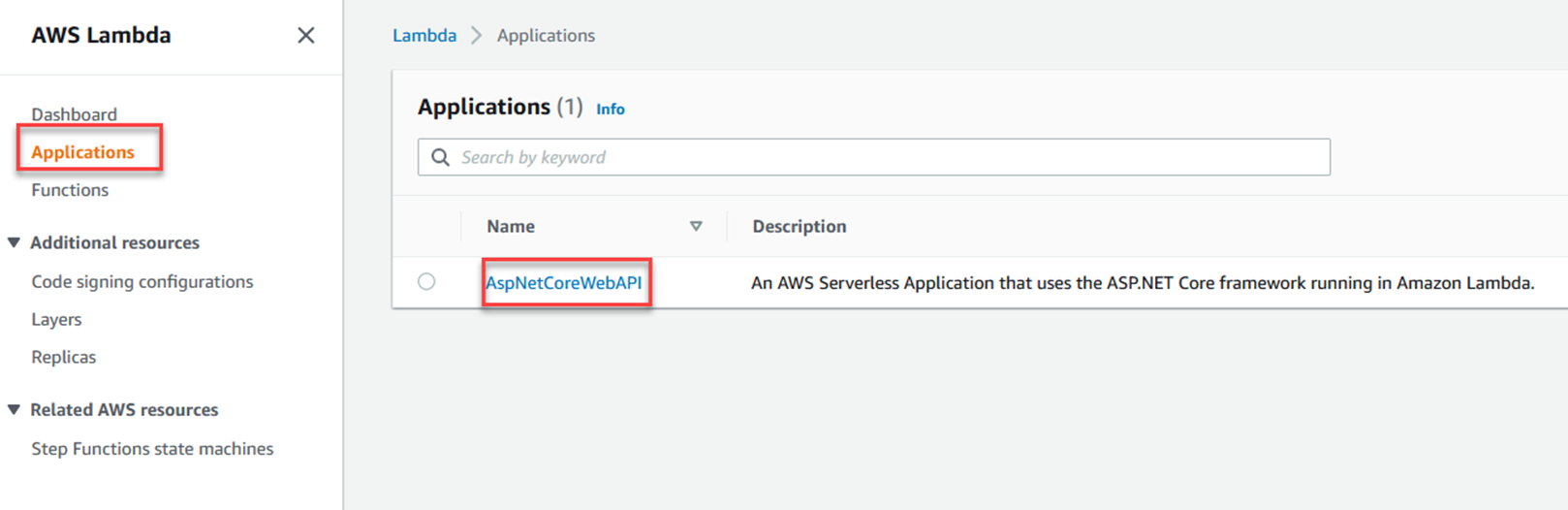Focus the Search by keyword field
The image size is (1568, 510).
874,157
